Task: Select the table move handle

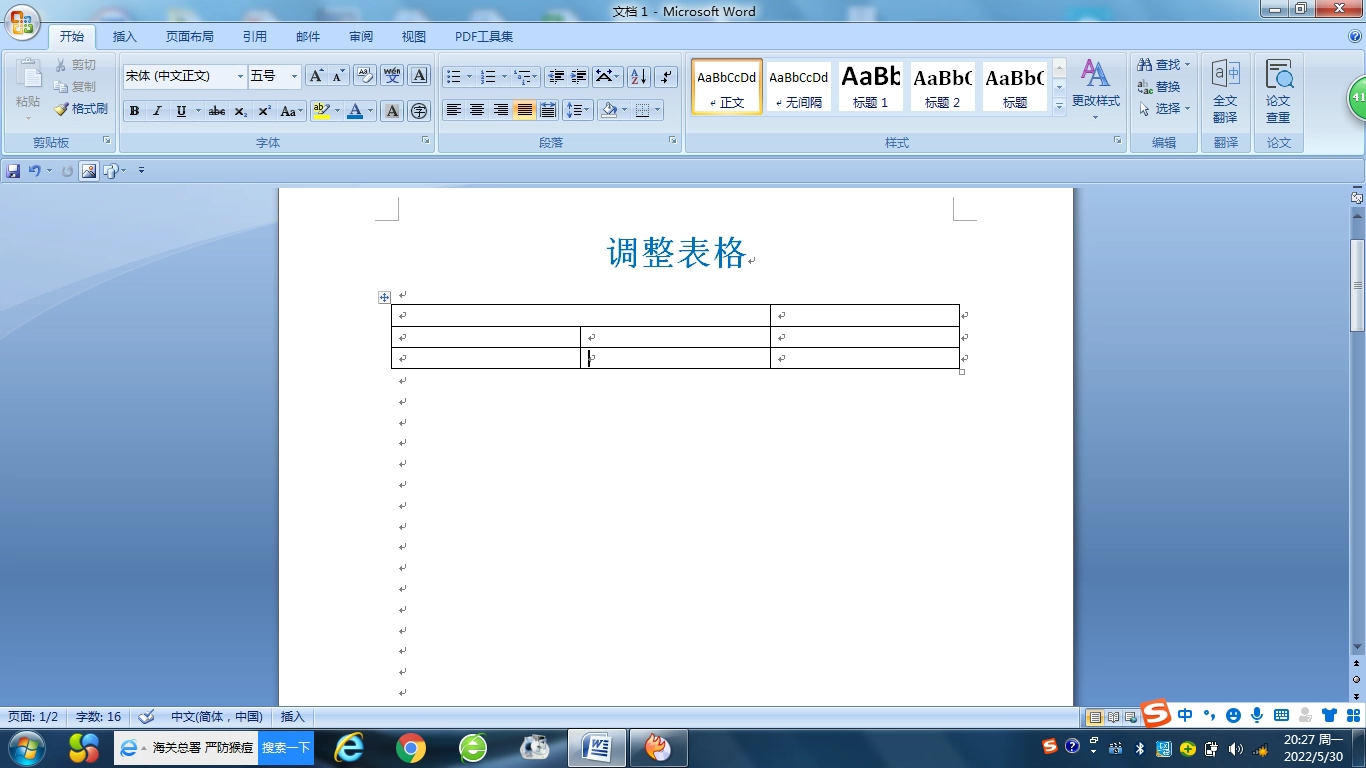Action: click(x=384, y=297)
